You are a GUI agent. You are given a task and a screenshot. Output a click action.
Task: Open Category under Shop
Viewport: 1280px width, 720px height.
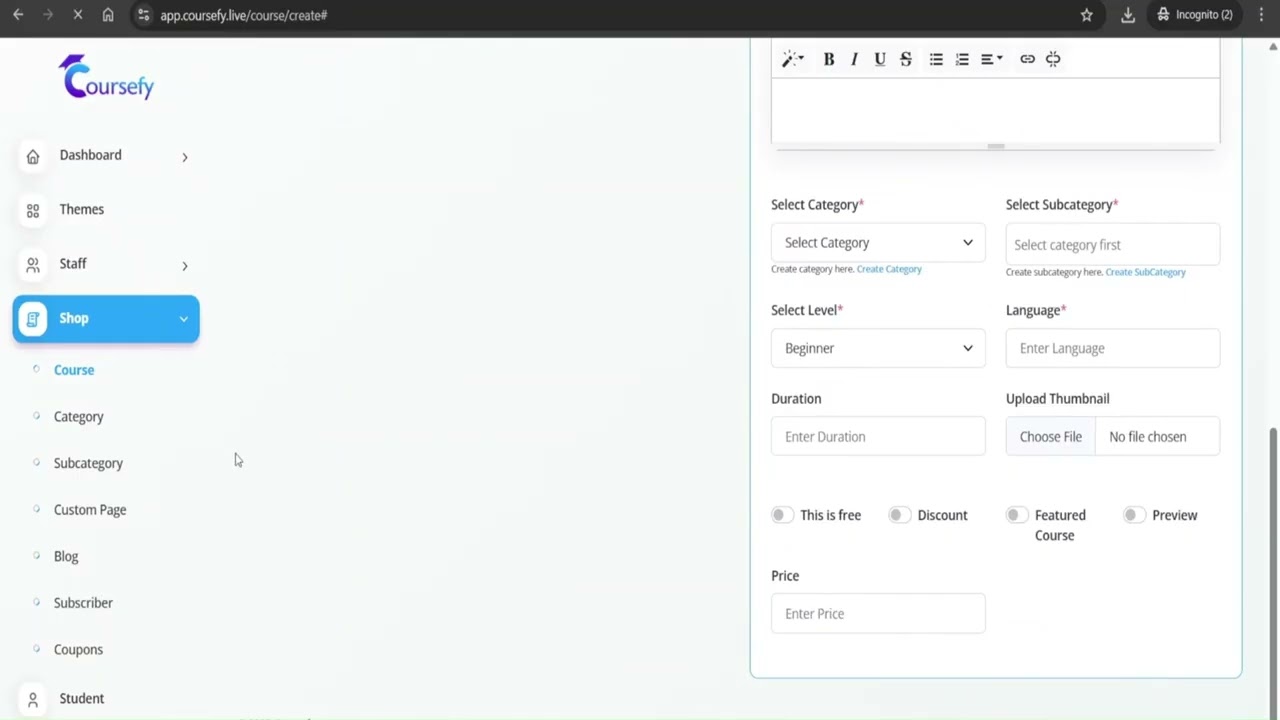point(78,417)
